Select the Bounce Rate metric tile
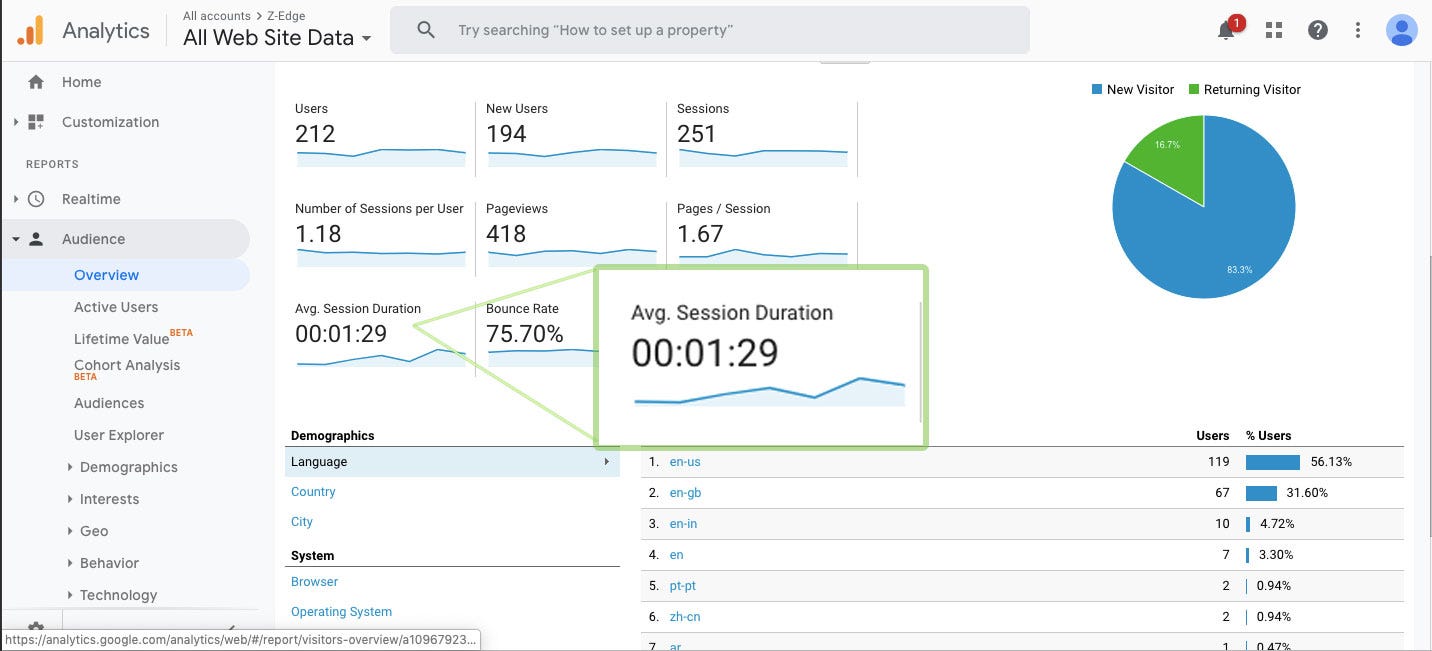Image resolution: width=1432 pixels, height=651 pixels. point(537,338)
